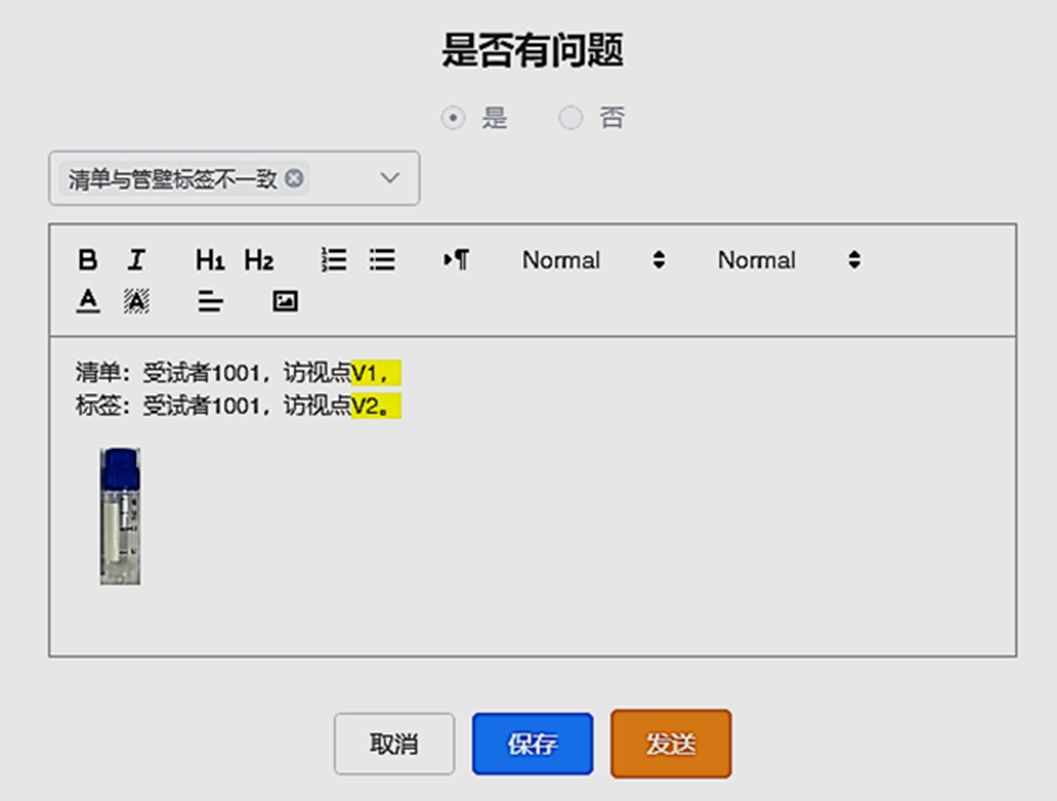The image size is (1057, 801).
Task: Click the orange 发送 button
Action: click(x=671, y=744)
